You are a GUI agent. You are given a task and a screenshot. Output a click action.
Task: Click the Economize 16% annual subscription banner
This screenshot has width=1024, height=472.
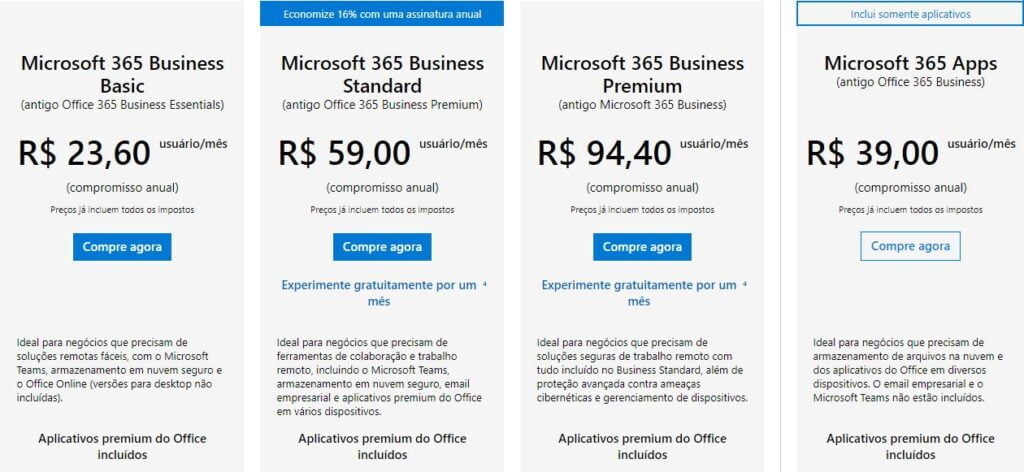click(x=382, y=14)
